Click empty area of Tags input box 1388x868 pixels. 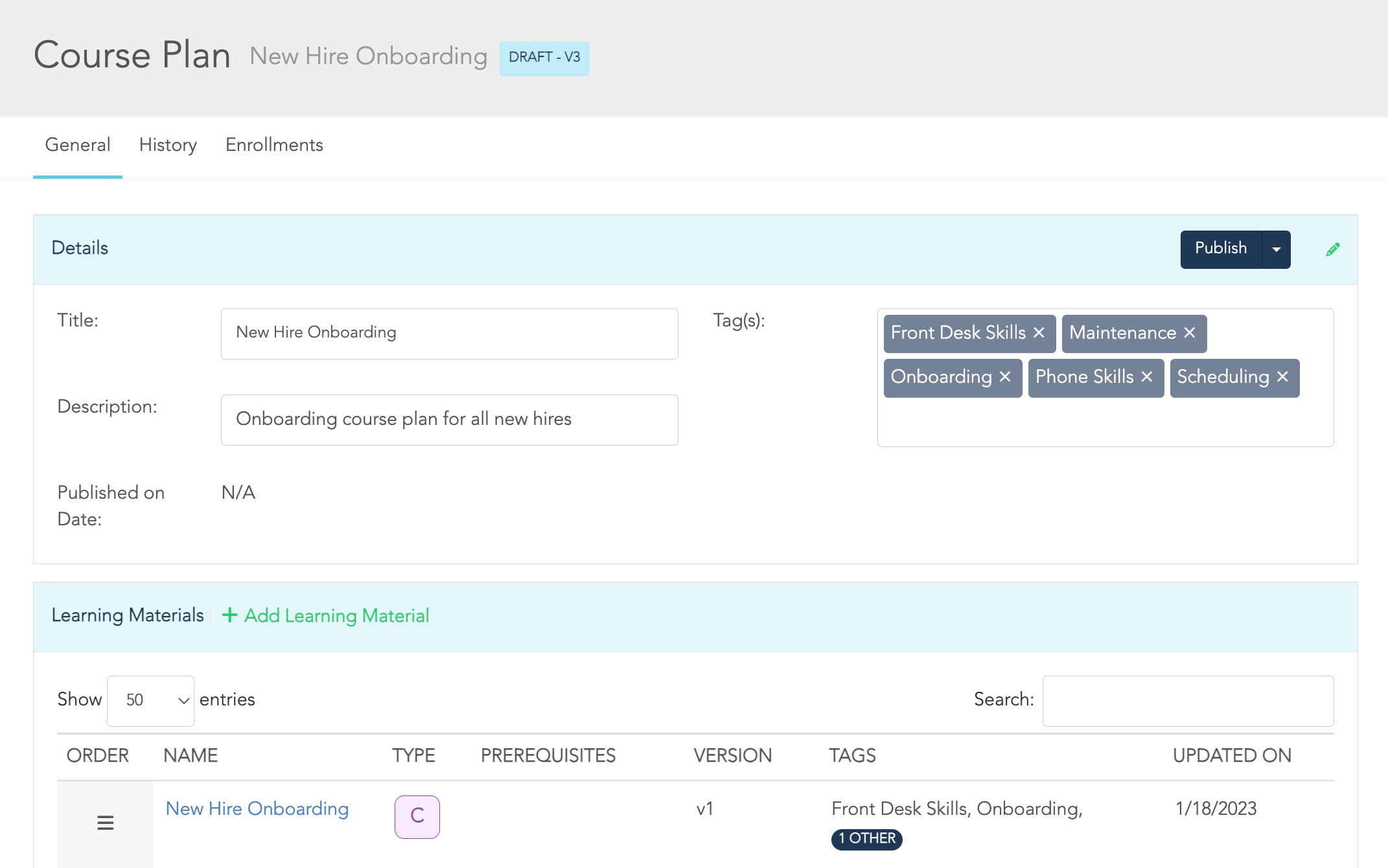[x=1105, y=422]
